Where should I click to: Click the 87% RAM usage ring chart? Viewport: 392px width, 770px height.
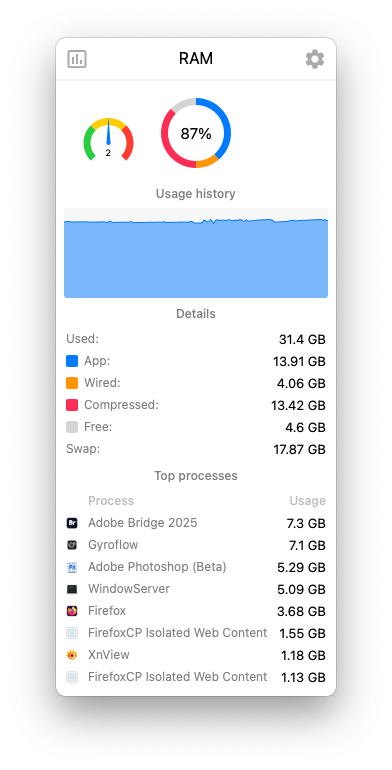tap(196, 133)
